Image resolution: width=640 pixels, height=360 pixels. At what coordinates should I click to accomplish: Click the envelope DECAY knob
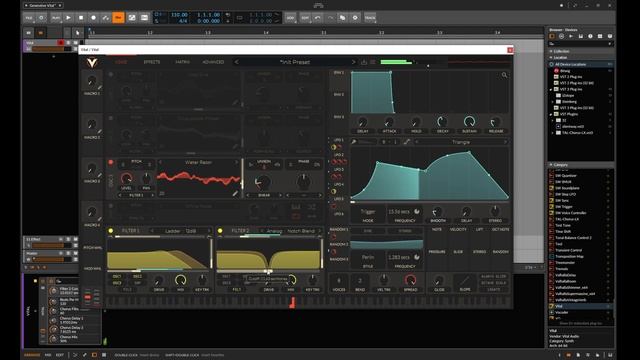coord(442,122)
